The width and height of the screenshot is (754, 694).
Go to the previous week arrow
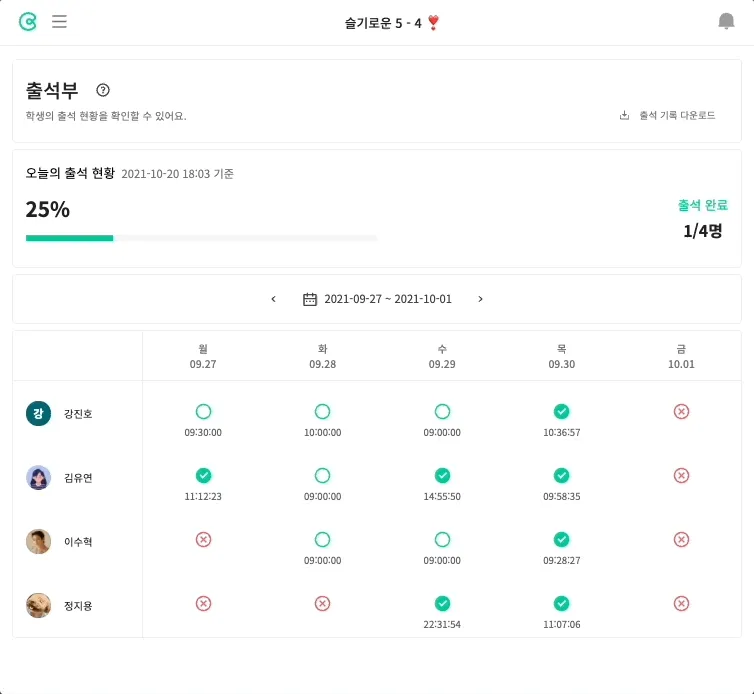pyautogui.click(x=274, y=299)
